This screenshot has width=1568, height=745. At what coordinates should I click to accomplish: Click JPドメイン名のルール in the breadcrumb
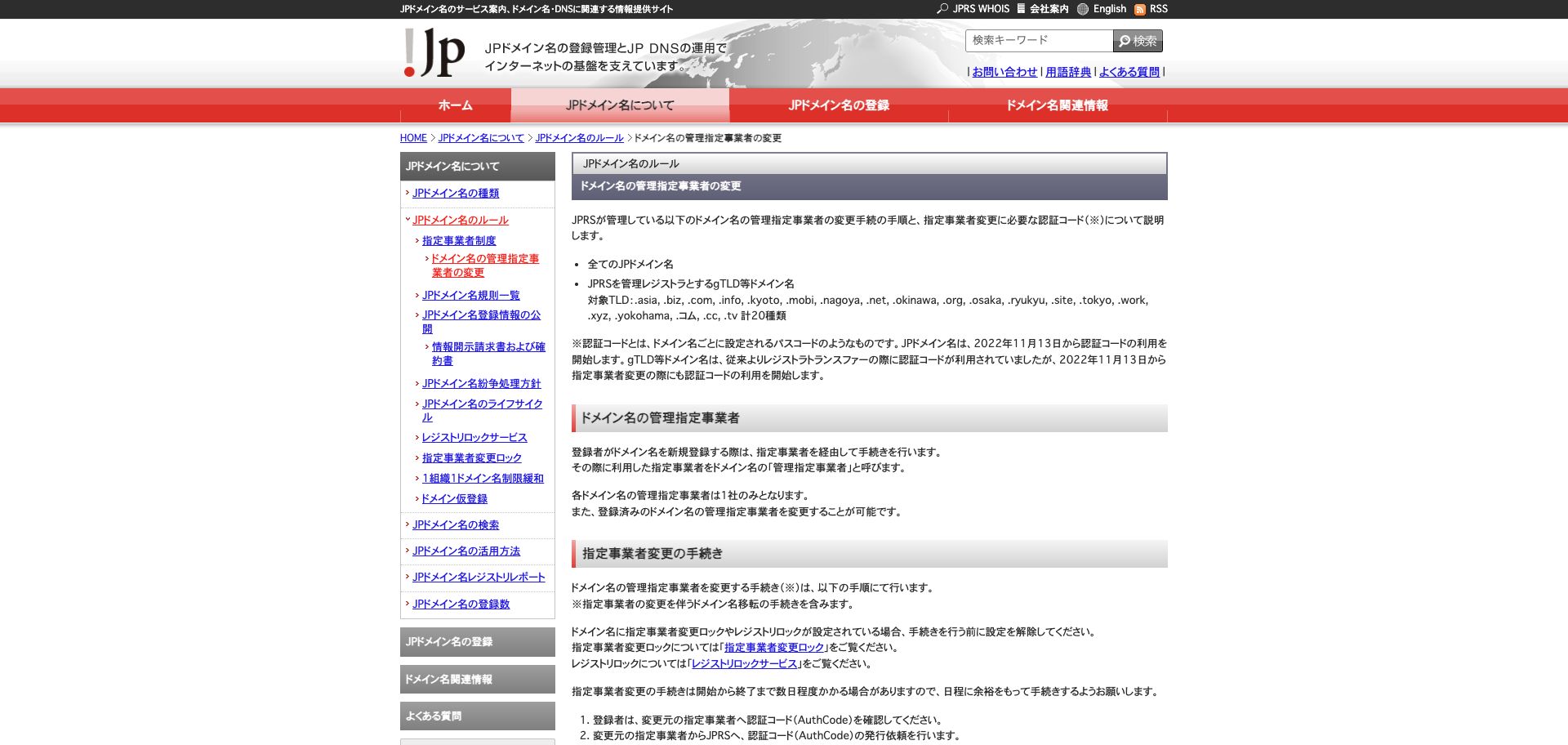[x=579, y=138]
